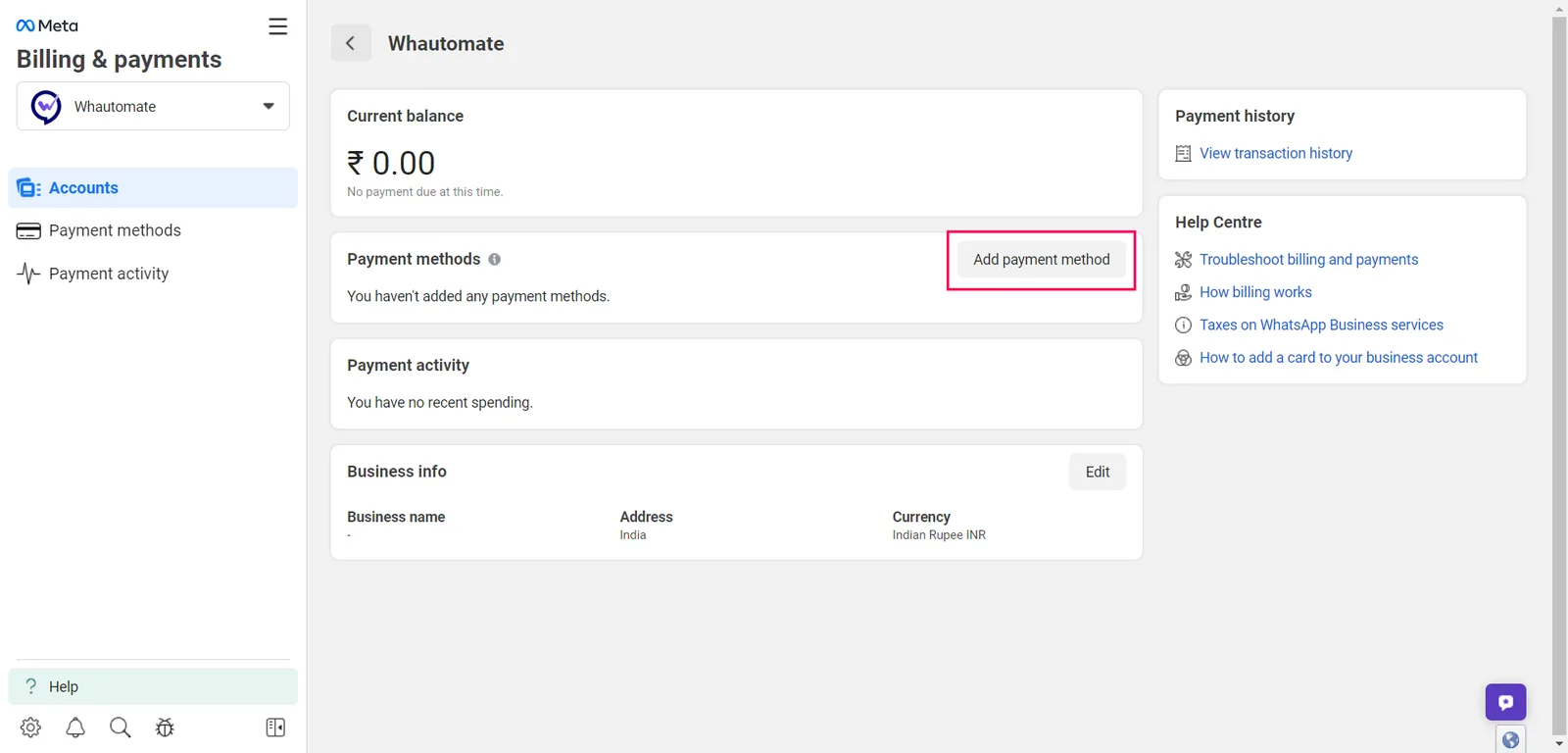Open notifications bell icon
The image size is (1568, 753).
[x=75, y=728]
